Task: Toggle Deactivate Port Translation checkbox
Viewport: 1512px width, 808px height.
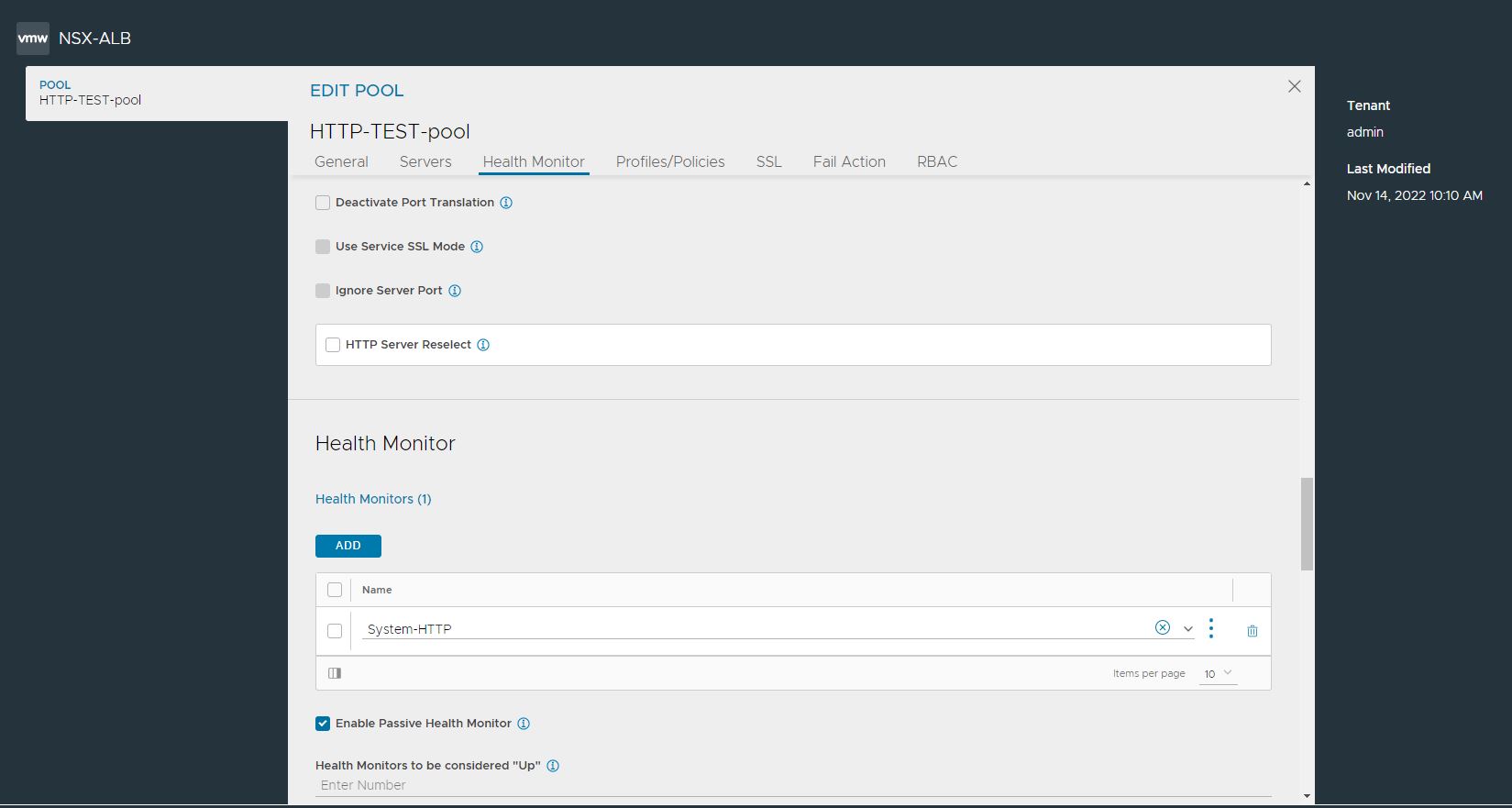Action: (x=323, y=203)
